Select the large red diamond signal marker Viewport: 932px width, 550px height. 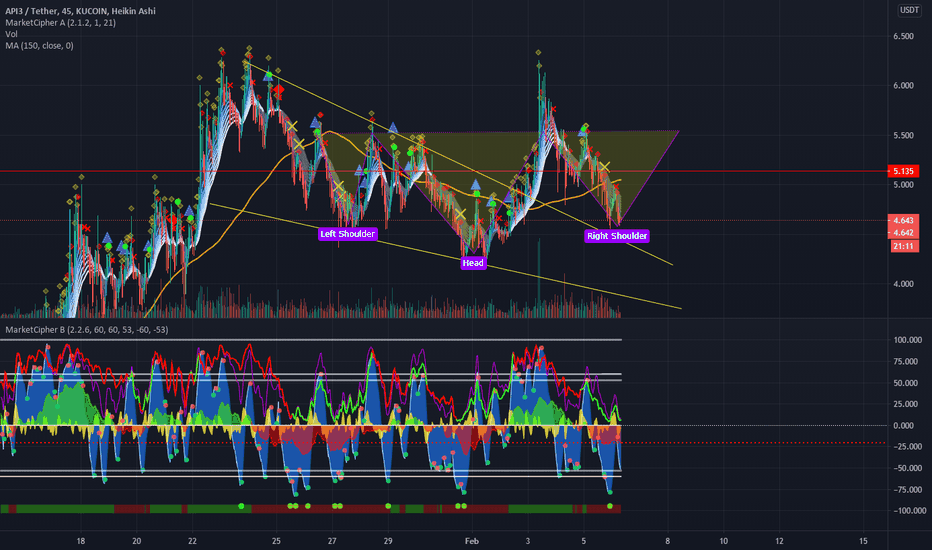tap(279, 90)
